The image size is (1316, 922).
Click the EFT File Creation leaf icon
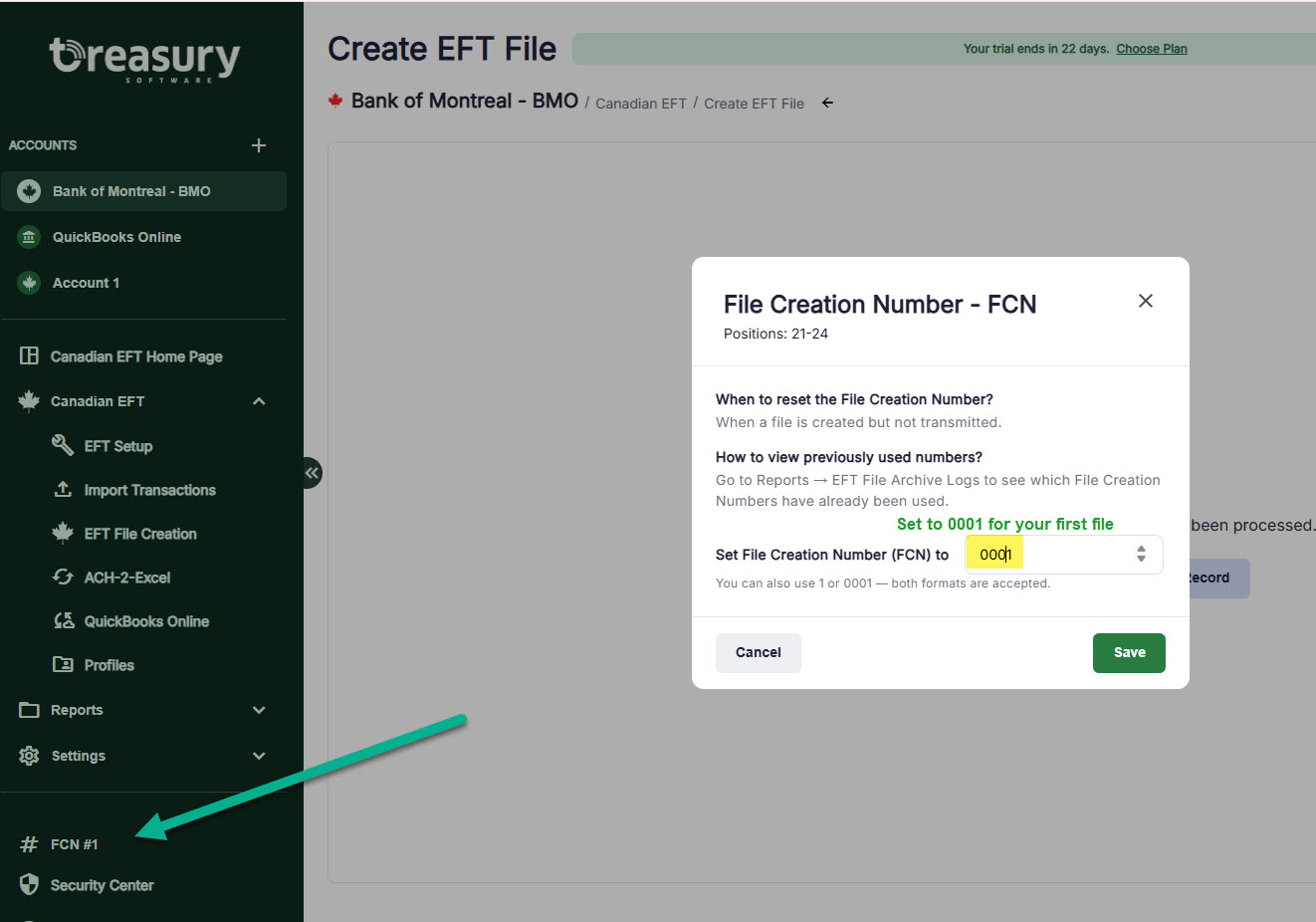(x=63, y=533)
